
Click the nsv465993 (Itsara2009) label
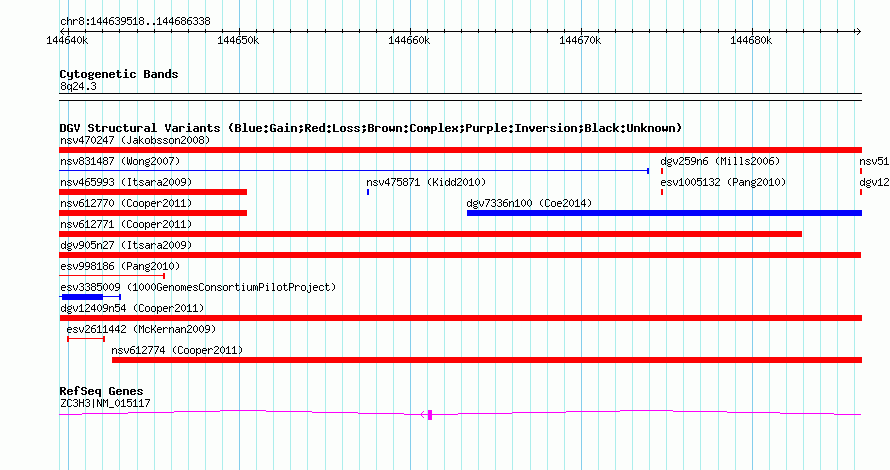point(126,182)
